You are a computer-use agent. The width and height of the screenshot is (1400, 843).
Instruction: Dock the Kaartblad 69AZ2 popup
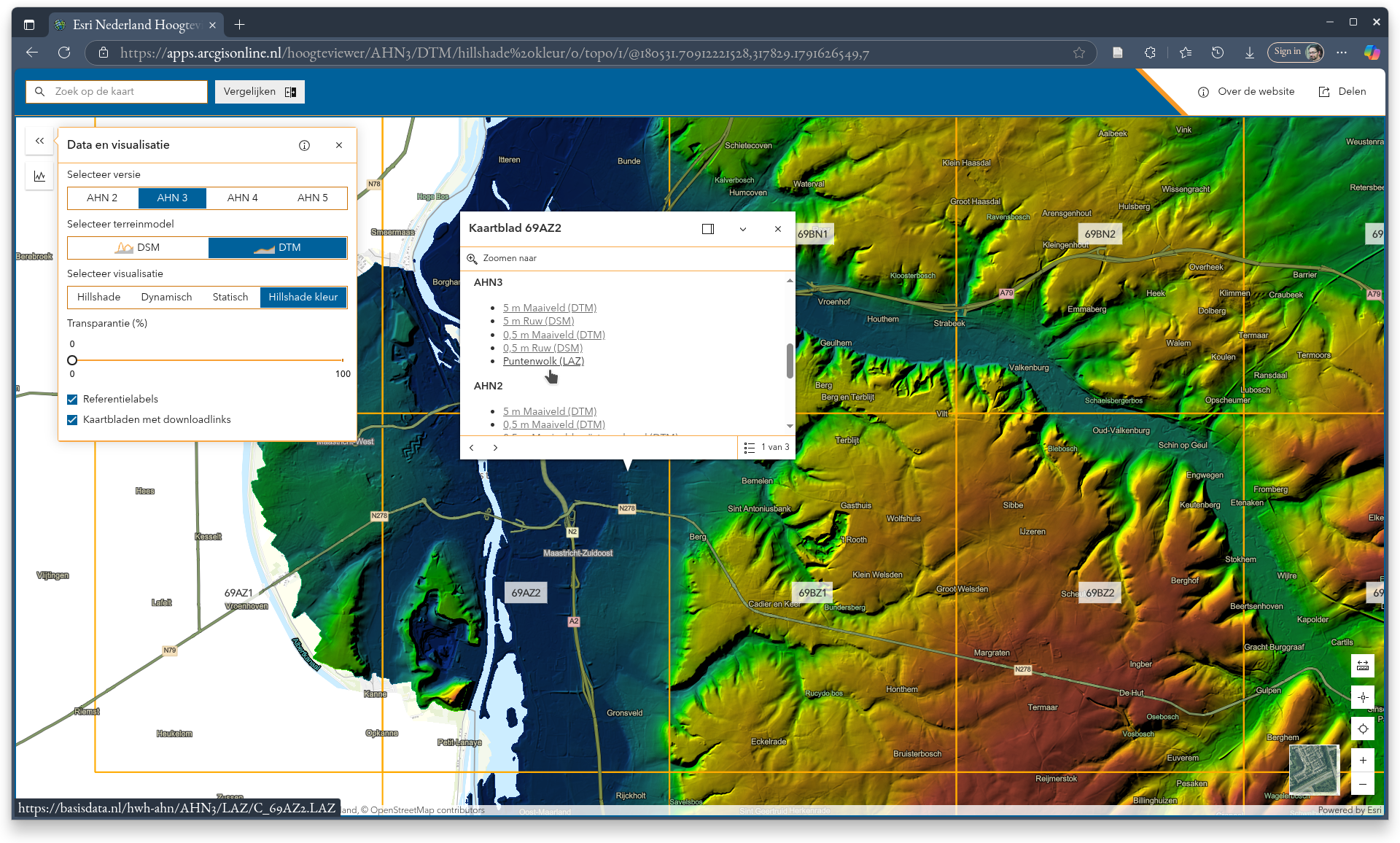707,229
